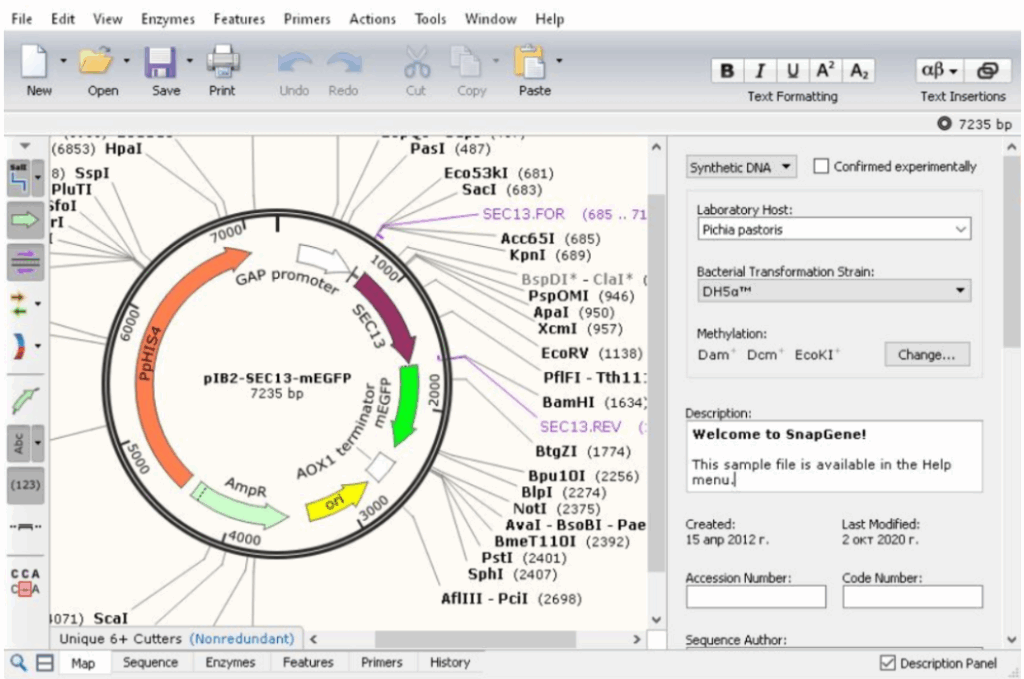Click the Paste clipboard icon
The image size is (1024, 679).
[x=530, y=64]
